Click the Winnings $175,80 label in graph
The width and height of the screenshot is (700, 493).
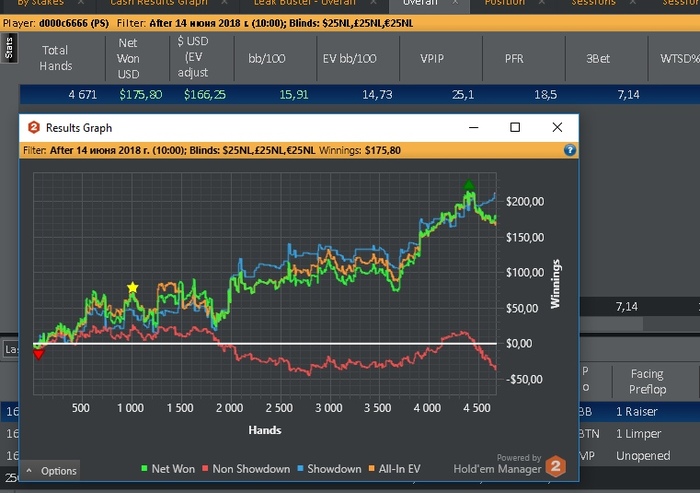point(359,150)
